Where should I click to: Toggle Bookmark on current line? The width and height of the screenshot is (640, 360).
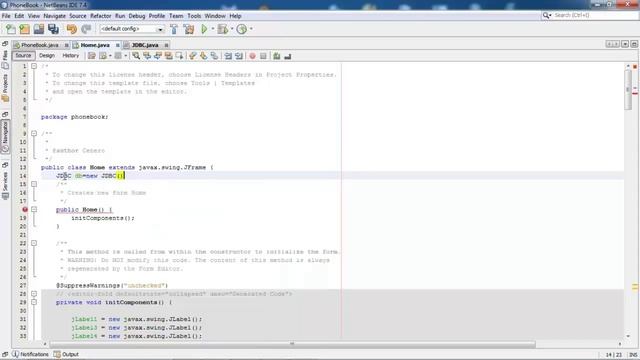click(x=214, y=56)
